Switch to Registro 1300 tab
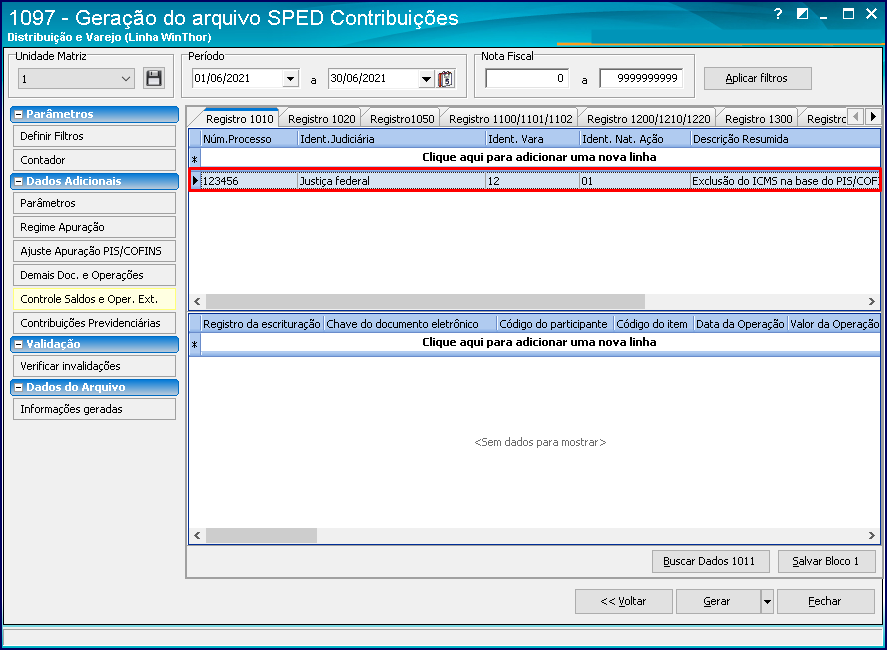Image resolution: width=887 pixels, height=650 pixels. click(x=759, y=119)
